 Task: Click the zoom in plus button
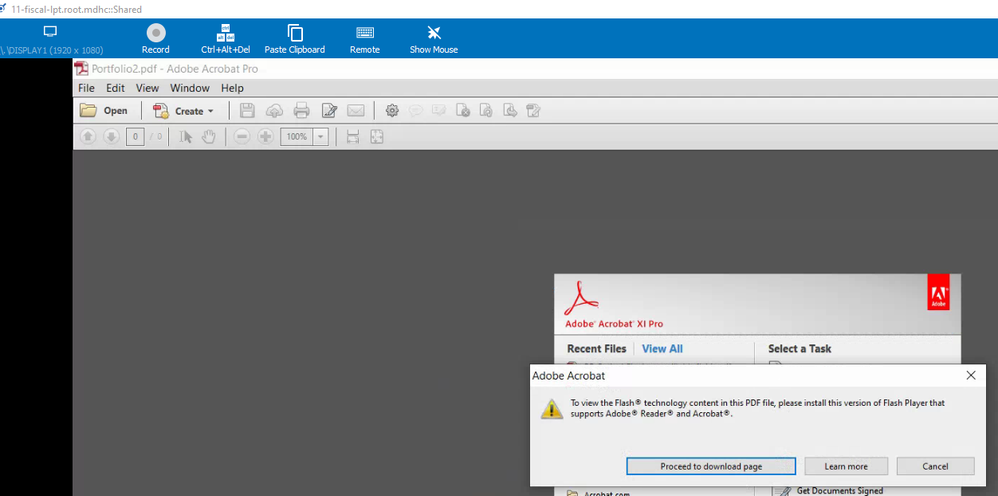point(265,136)
